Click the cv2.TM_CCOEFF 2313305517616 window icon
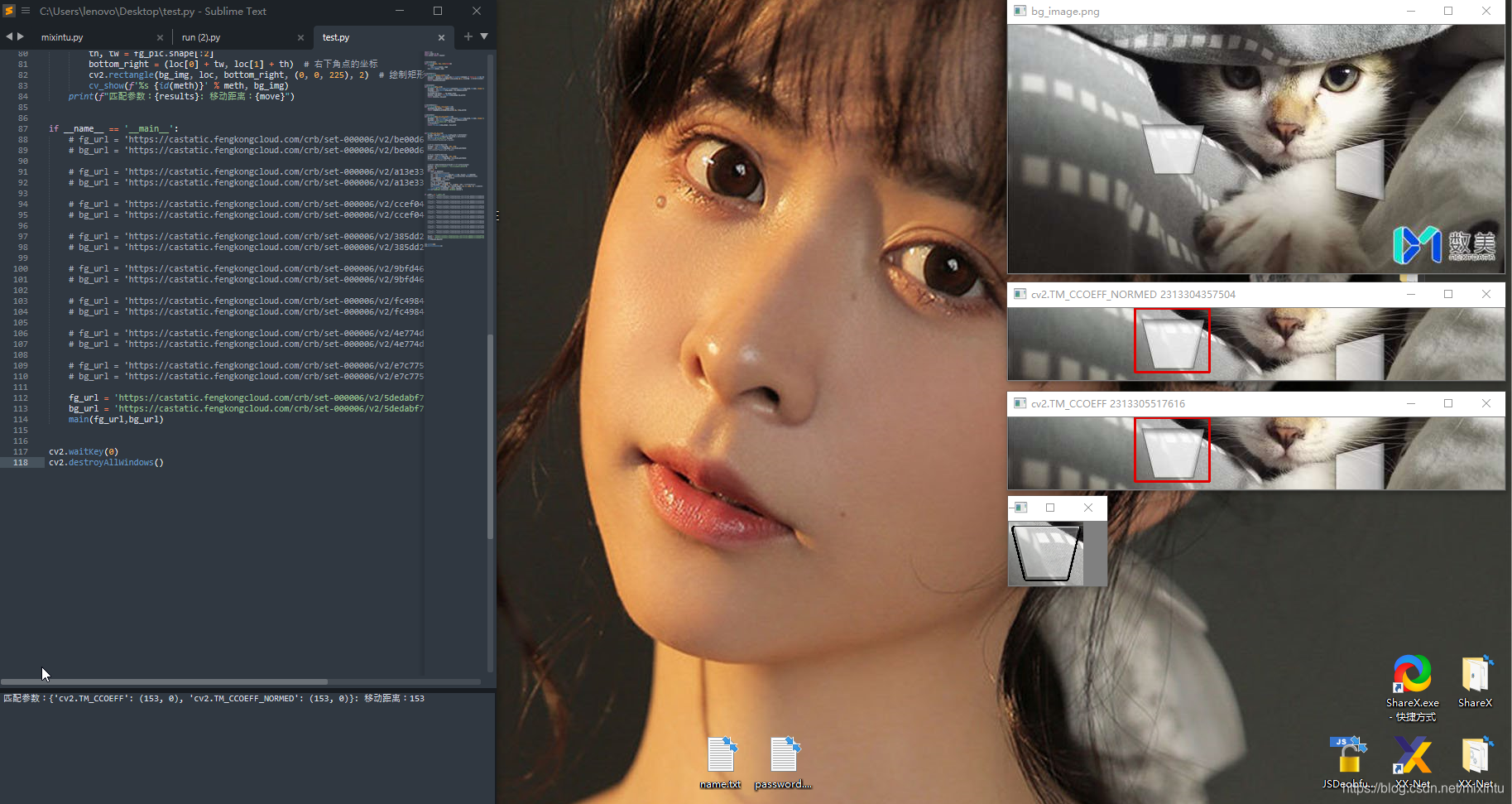Image resolution: width=1512 pixels, height=804 pixels. coord(1020,403)
